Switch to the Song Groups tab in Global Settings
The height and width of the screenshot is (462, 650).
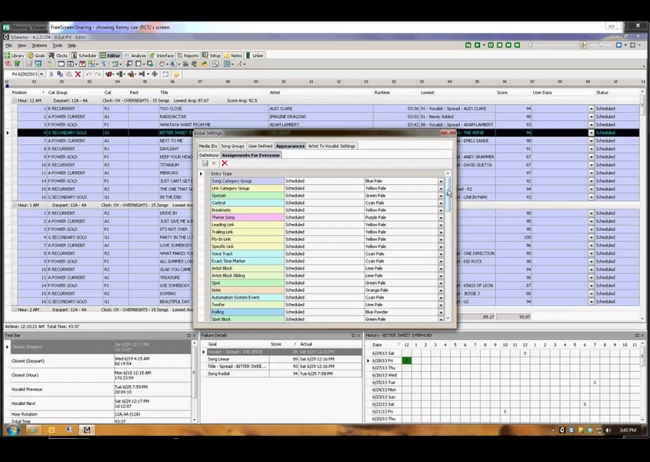232,146
